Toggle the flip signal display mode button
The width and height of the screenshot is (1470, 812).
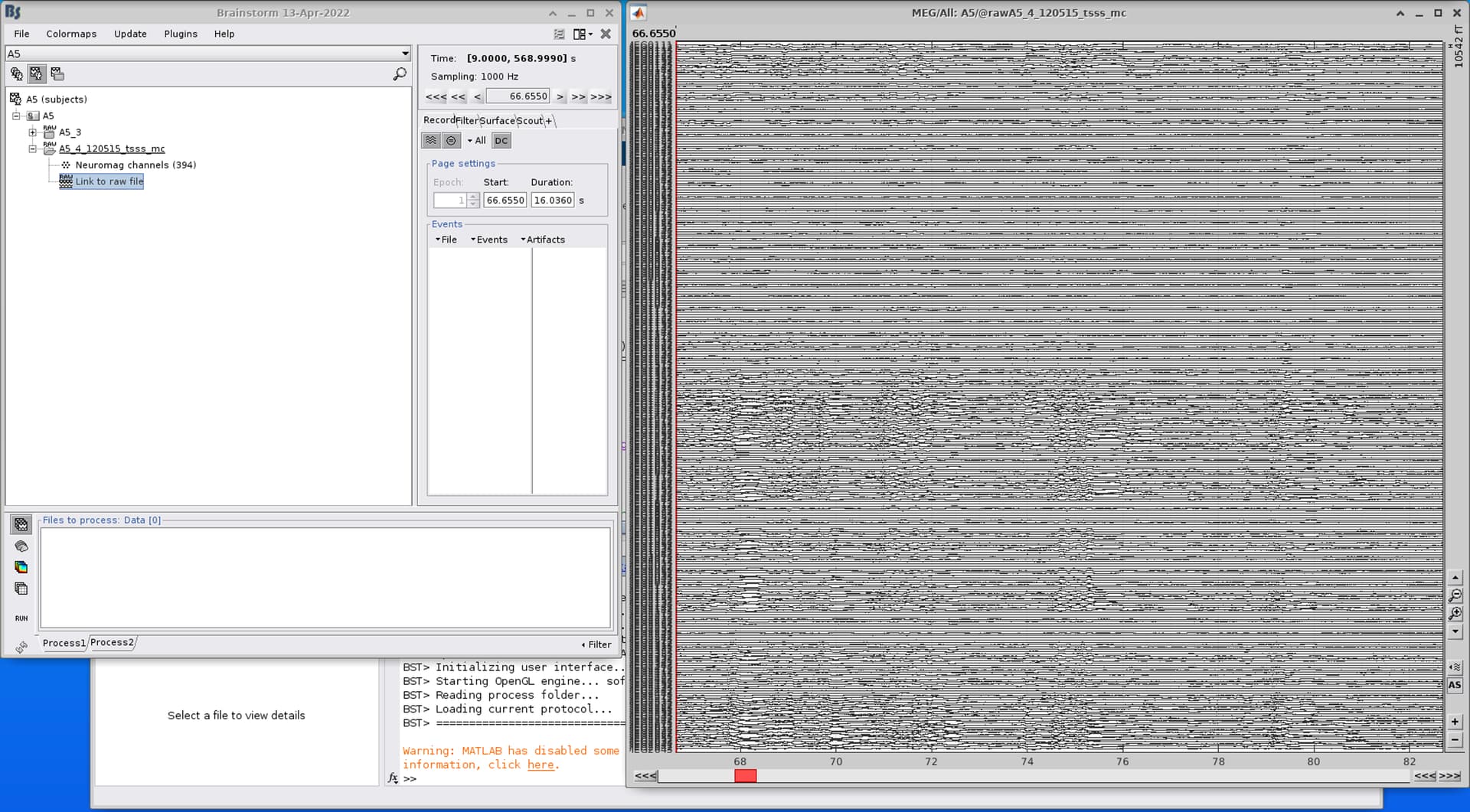[1455, 667]
